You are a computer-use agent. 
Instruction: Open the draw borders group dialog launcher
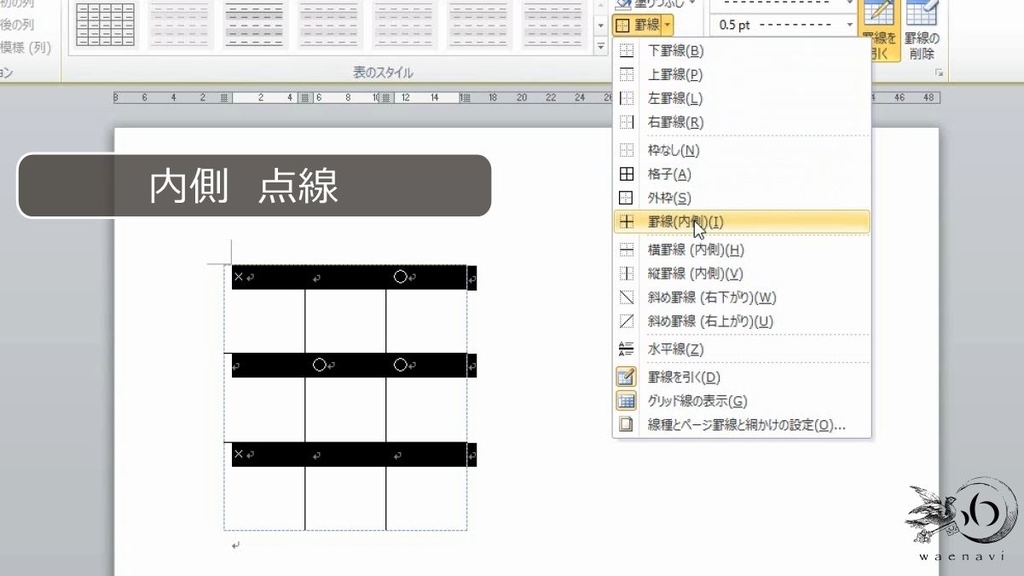coord(939,72)
